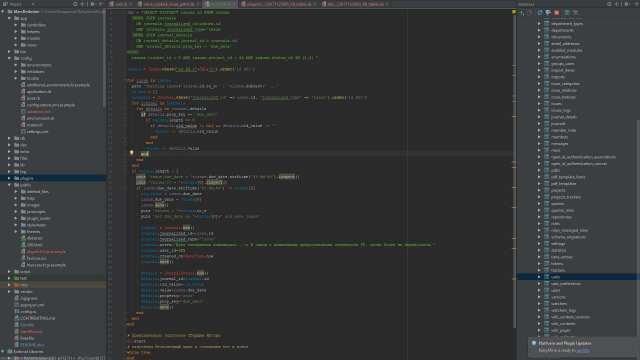Image resolution: width=640 pixels, height=360 pixels.
Task: Switch to the class_subtask_issue_patch.rb tab
Action: [x=168, y=4]
